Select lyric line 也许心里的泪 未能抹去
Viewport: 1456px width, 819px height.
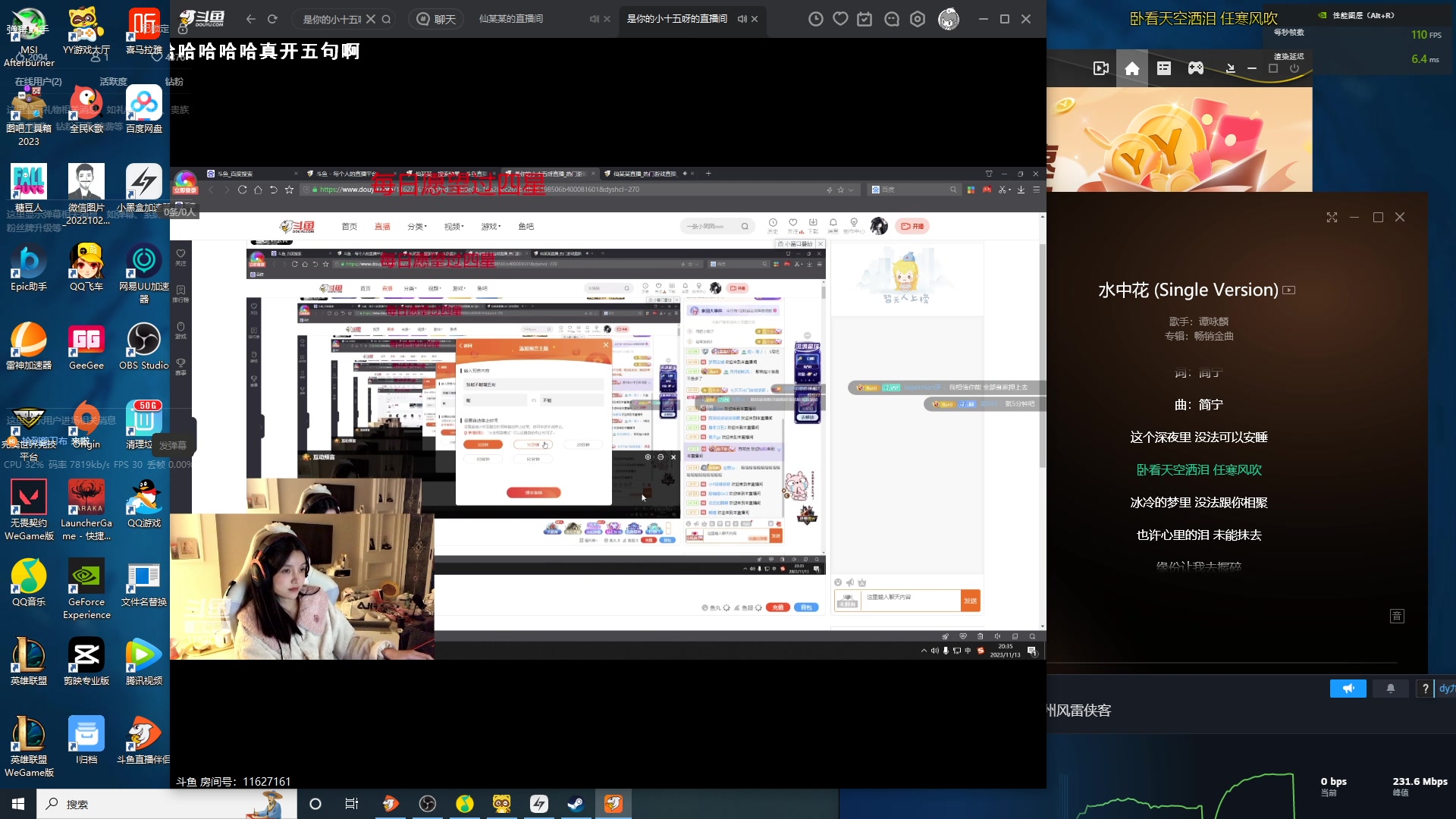pyautogui.click(x=1198, y=535)
